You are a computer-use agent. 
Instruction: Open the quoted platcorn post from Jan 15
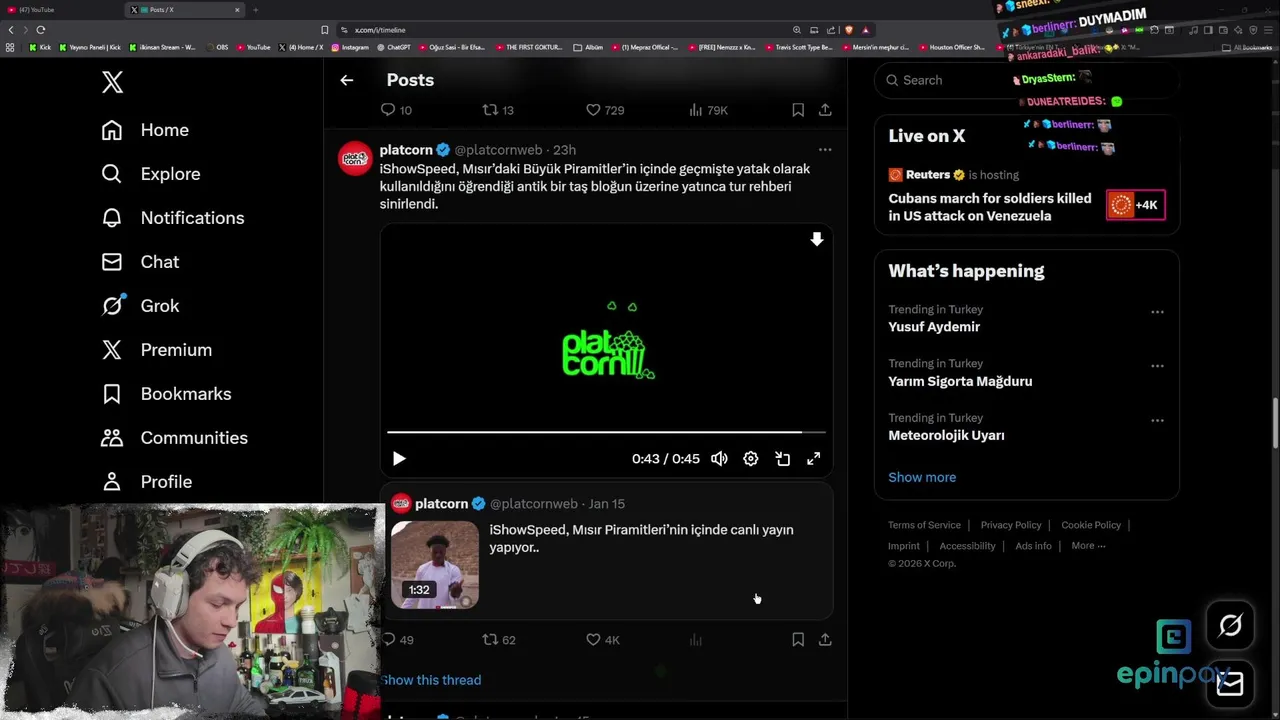point(606,552)
